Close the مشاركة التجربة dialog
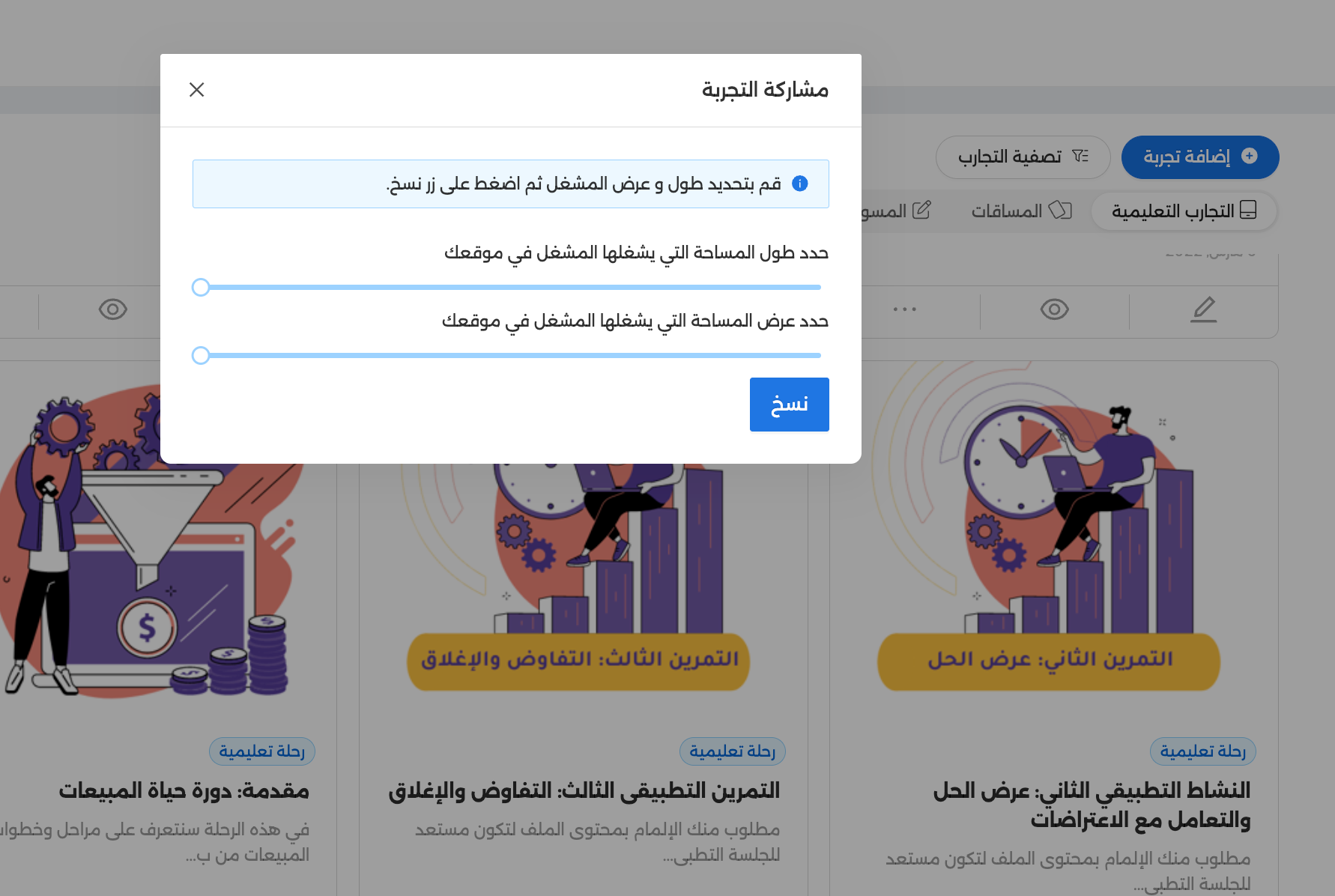1335x896 pixels. (x=197, y=89)
